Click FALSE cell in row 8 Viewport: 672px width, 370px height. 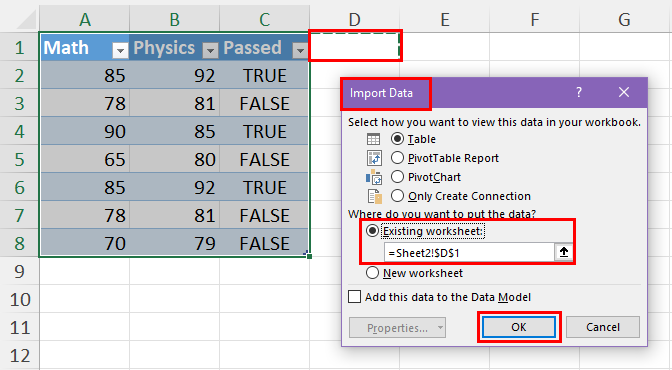[264, 243]
